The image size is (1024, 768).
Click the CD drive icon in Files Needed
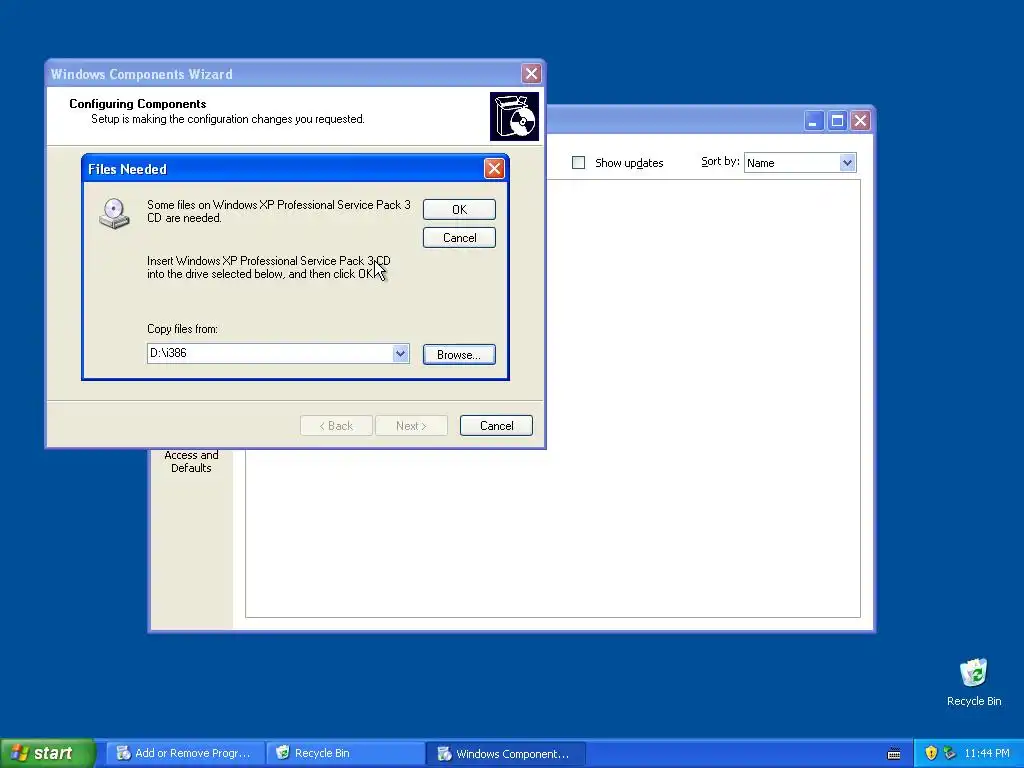[x=114, y=214]
